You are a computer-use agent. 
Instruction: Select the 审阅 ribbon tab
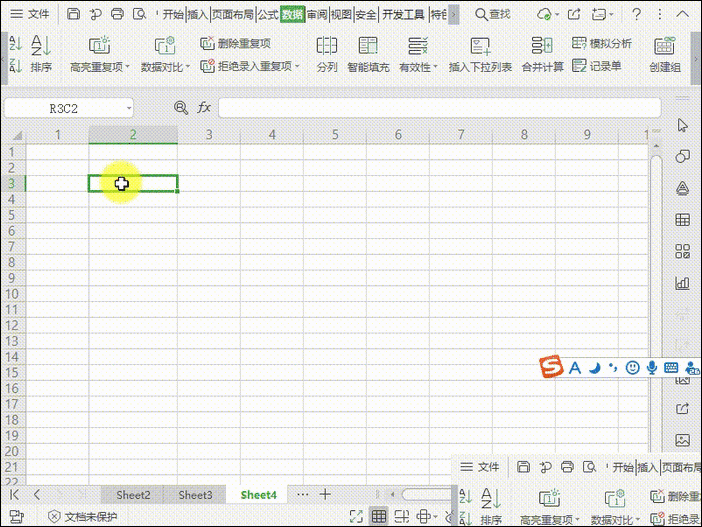(317, 14)
